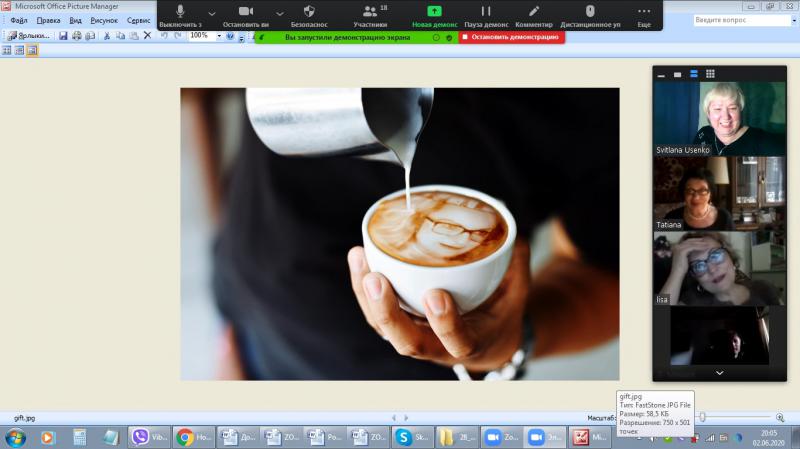Click the shield icon in green sharing bar
Image resolution: width=800 pixels, height=449 pixels.
point(449,38)
